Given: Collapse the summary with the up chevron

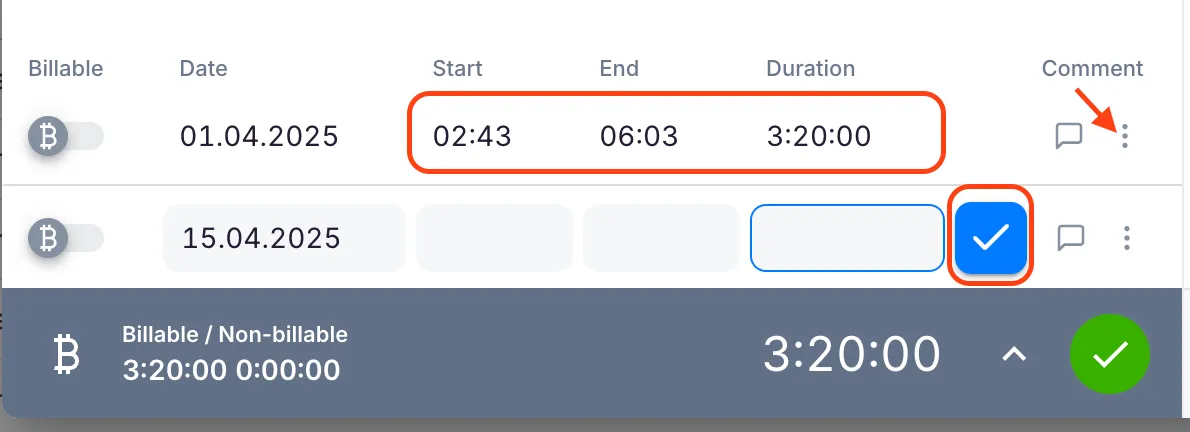Looking at the screenshot, I should tap(1015, 354).
